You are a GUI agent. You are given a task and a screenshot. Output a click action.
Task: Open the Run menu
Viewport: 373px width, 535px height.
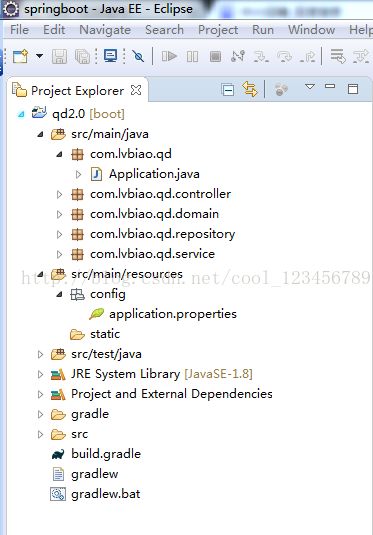(263, 30)
